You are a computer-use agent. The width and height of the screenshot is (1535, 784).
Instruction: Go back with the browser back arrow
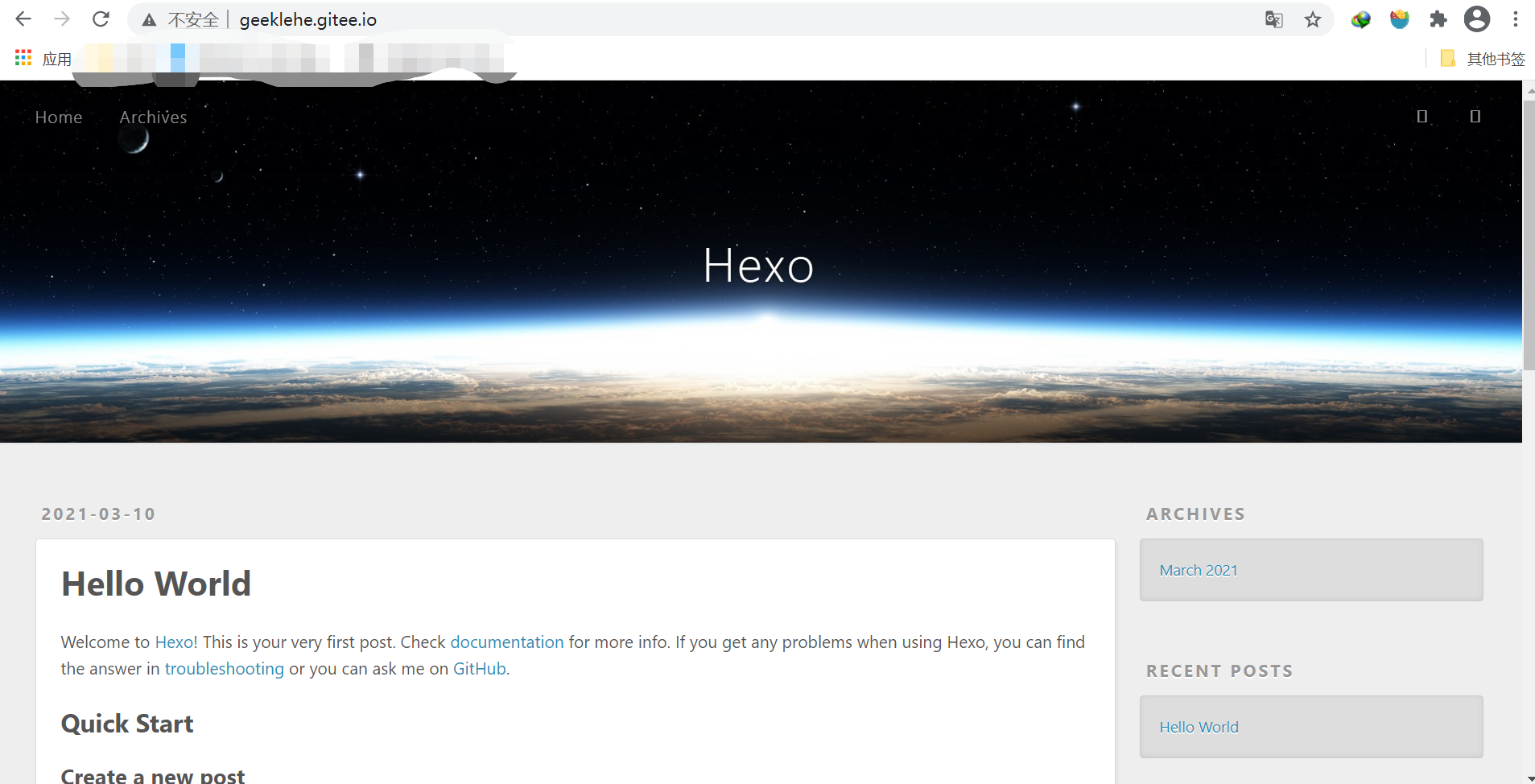pyautogui.click(x=23, y=19)
